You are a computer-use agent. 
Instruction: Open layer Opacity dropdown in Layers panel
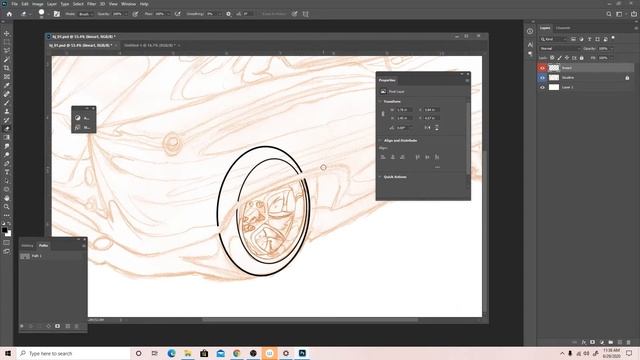pos(612,49)
